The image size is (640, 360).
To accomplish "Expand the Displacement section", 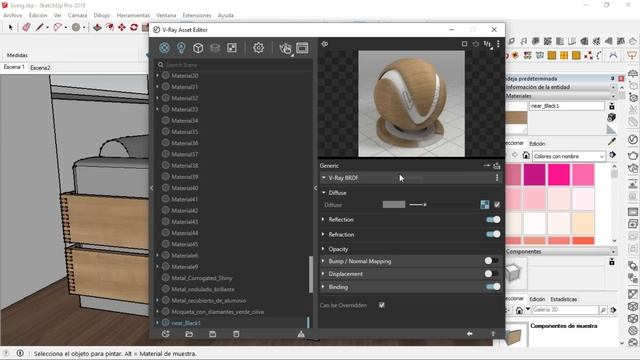I will click(x=323, y=274).
